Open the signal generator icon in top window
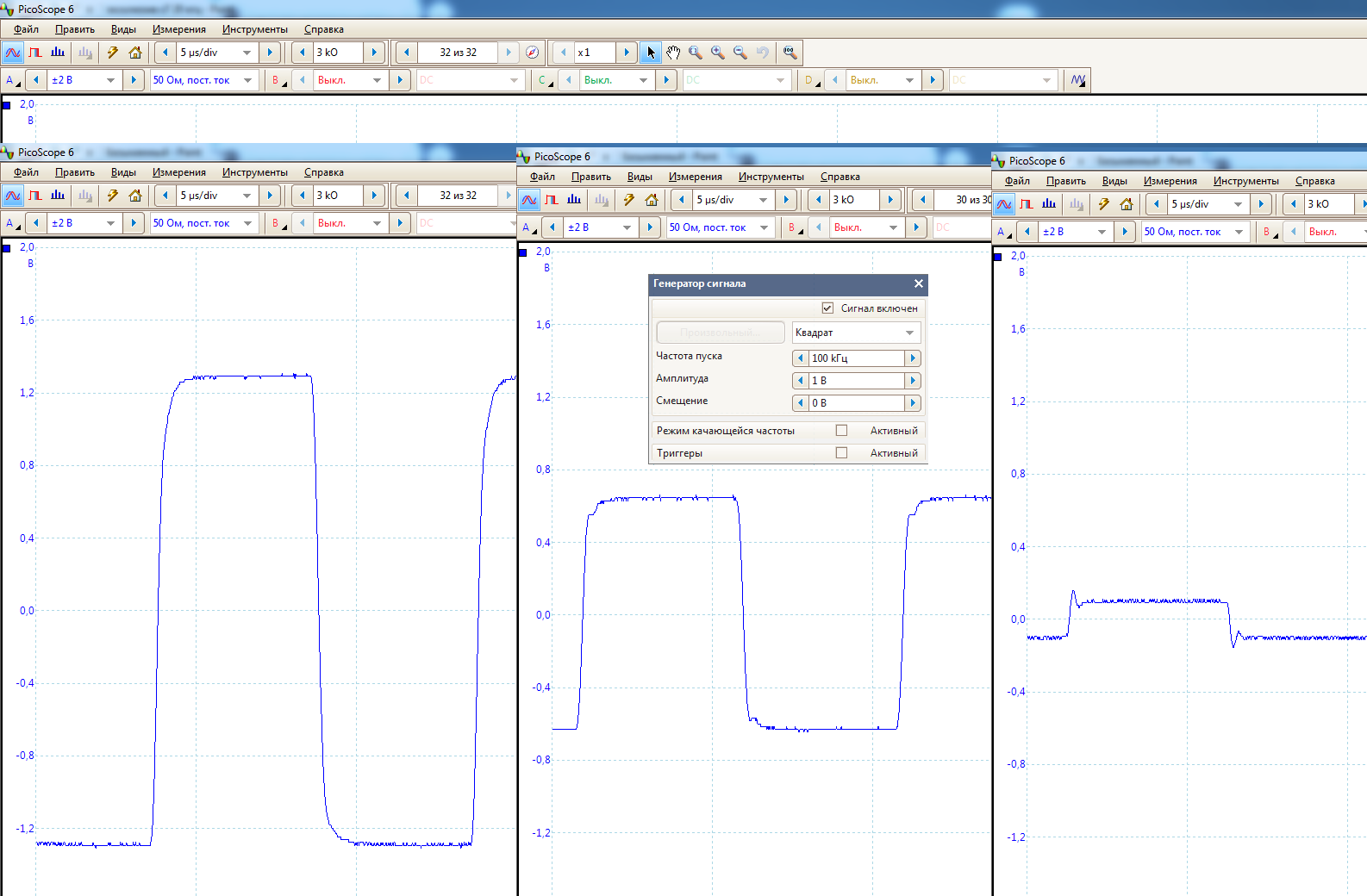 click(x=1077, y=80)
